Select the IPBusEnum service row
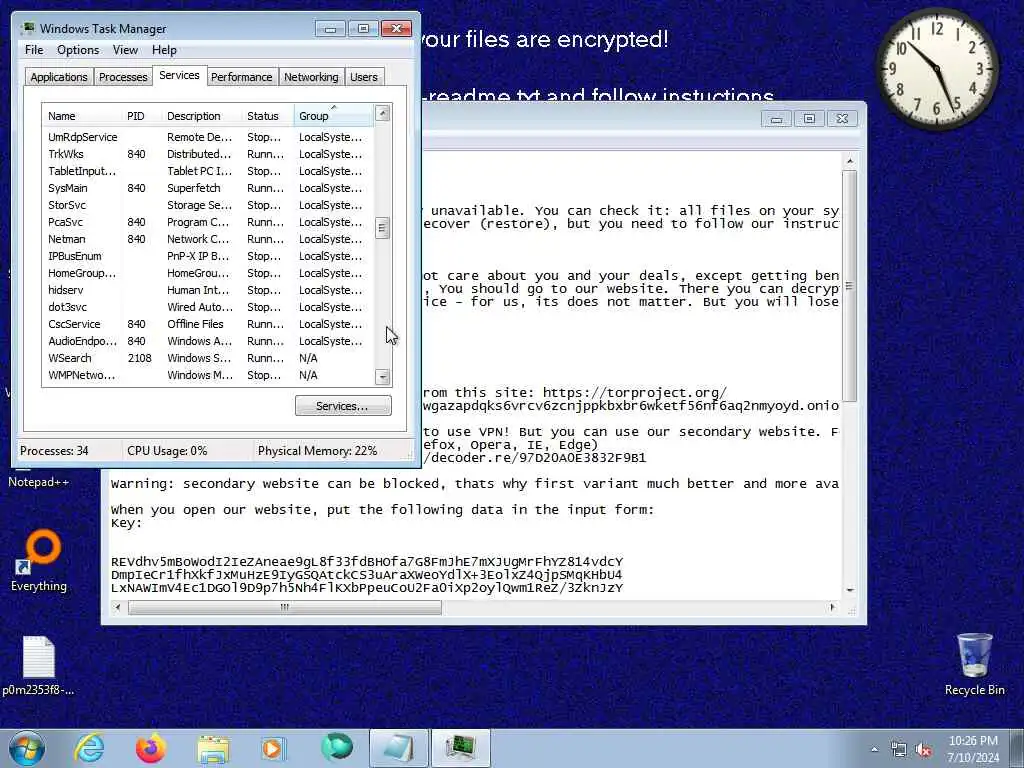This screenshot has width=1024, height=768. 208,256
